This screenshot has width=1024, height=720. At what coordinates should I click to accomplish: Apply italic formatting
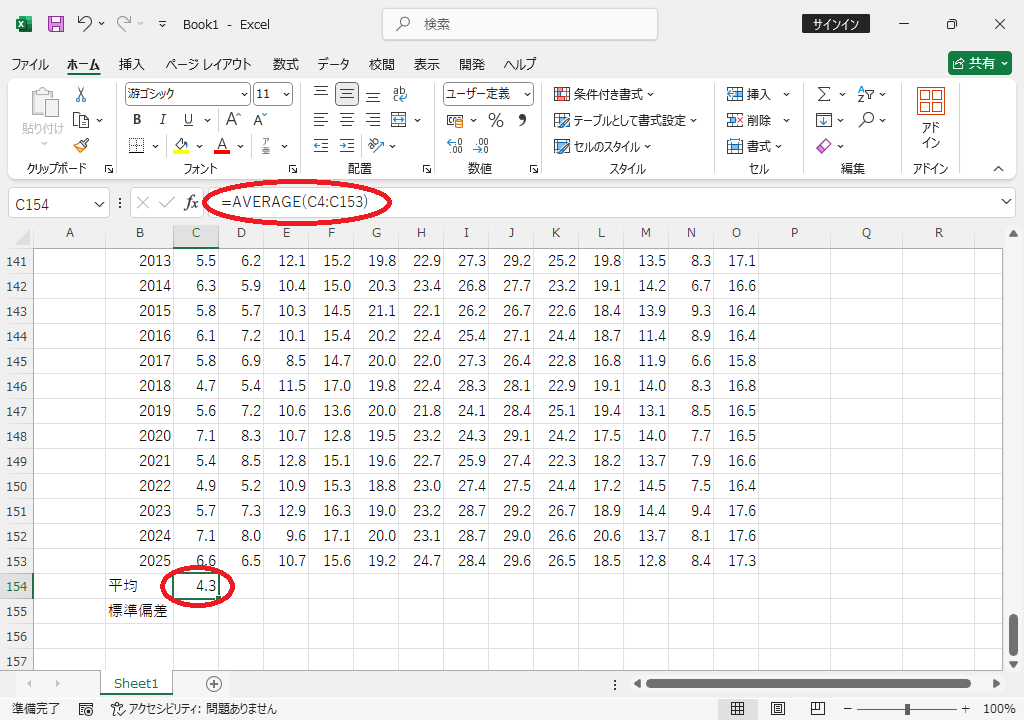click(x=162, y=120)
